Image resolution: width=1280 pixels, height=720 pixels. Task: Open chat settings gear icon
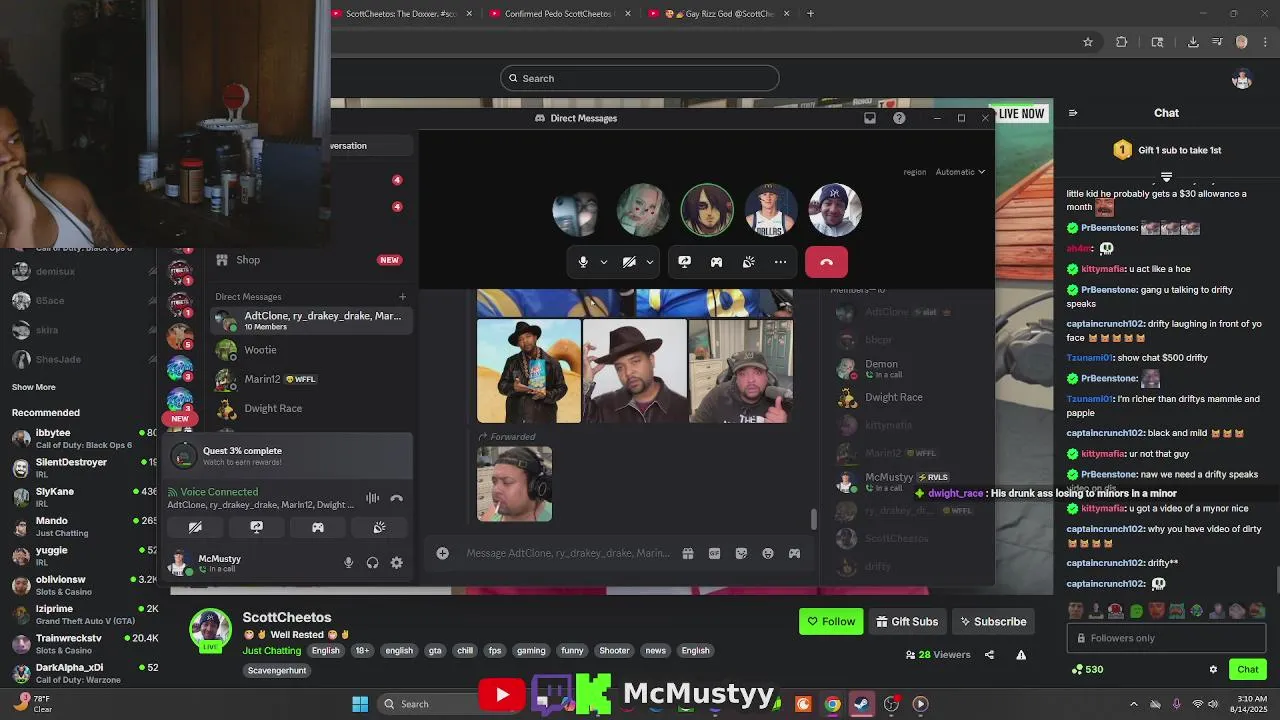(x=1213, y=669)
